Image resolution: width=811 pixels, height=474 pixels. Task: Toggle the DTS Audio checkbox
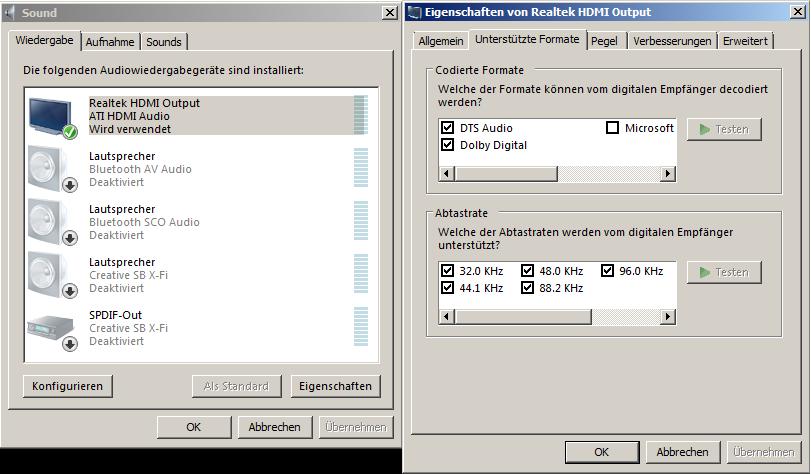pyautogui.click(x=447, y=127)
